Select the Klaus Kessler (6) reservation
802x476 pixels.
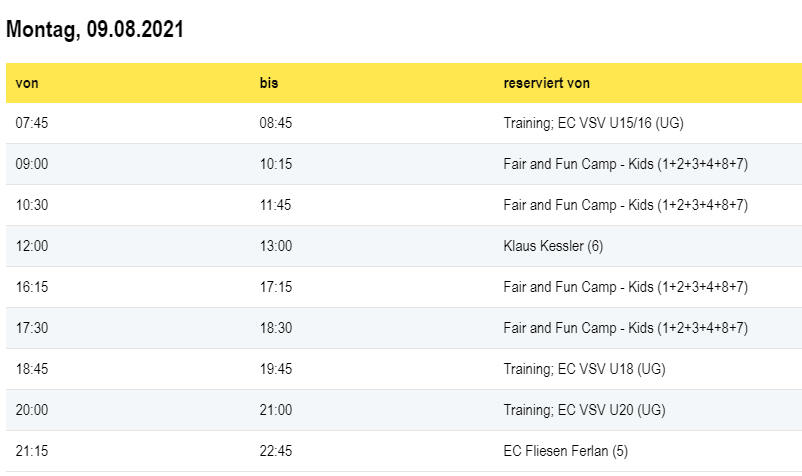point(553,246)
